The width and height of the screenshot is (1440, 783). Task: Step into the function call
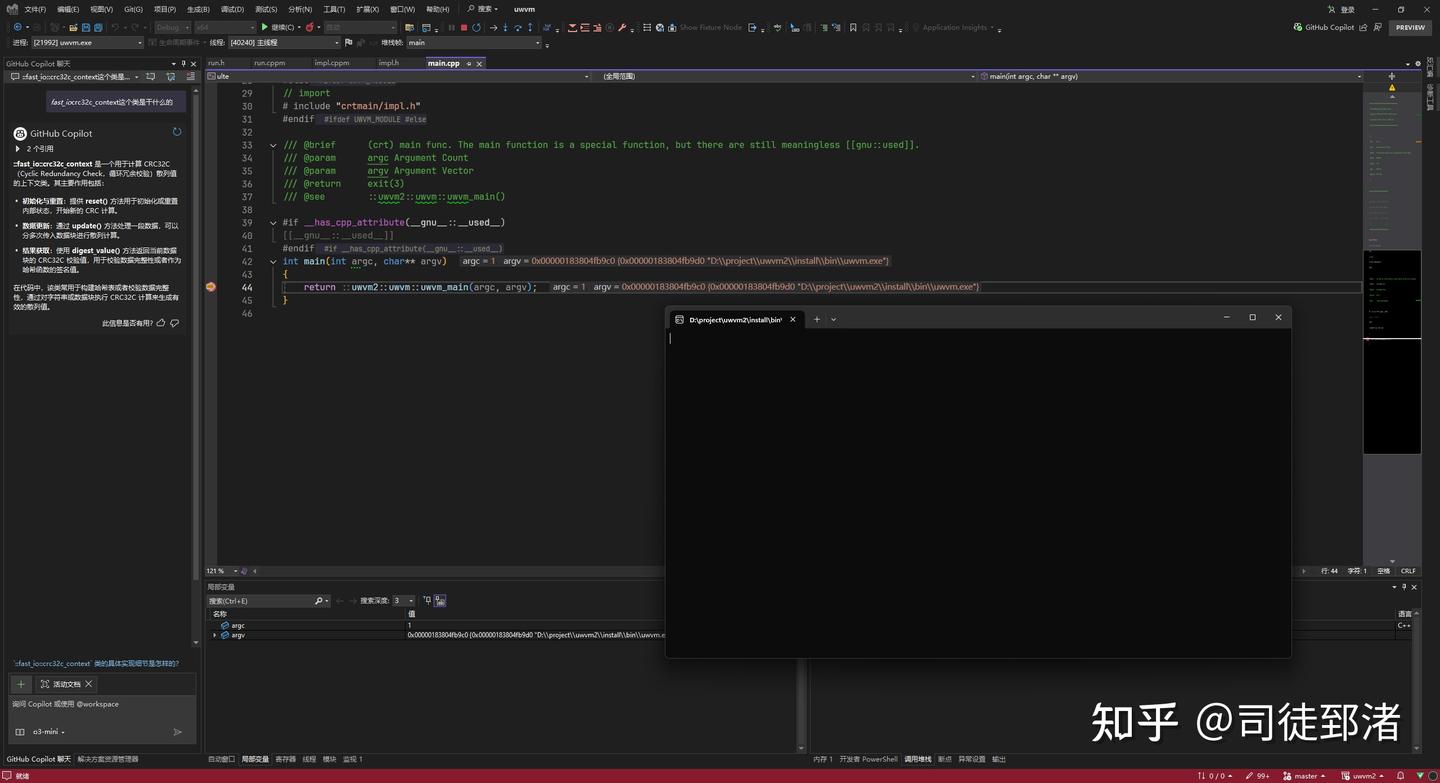[x=505, y=27]
